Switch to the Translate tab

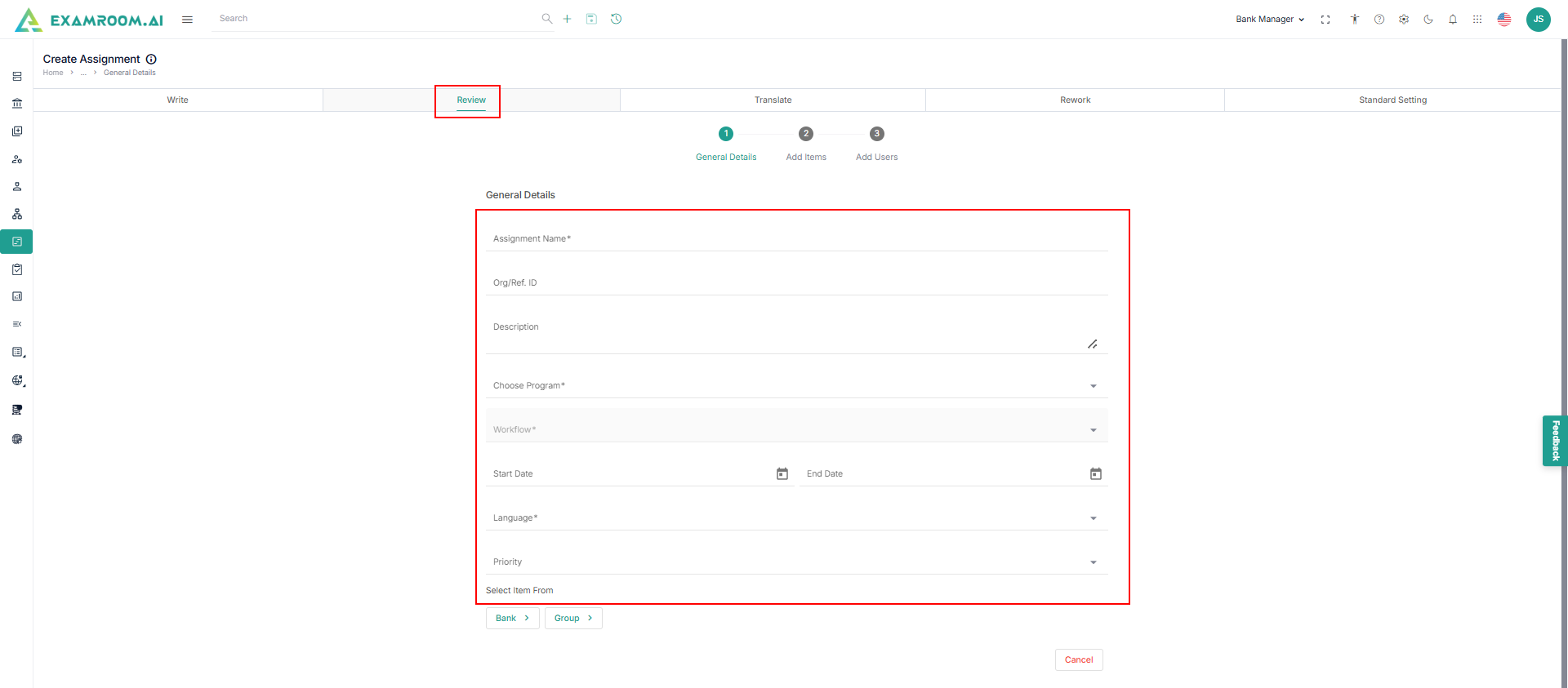(x=773, y=100)
